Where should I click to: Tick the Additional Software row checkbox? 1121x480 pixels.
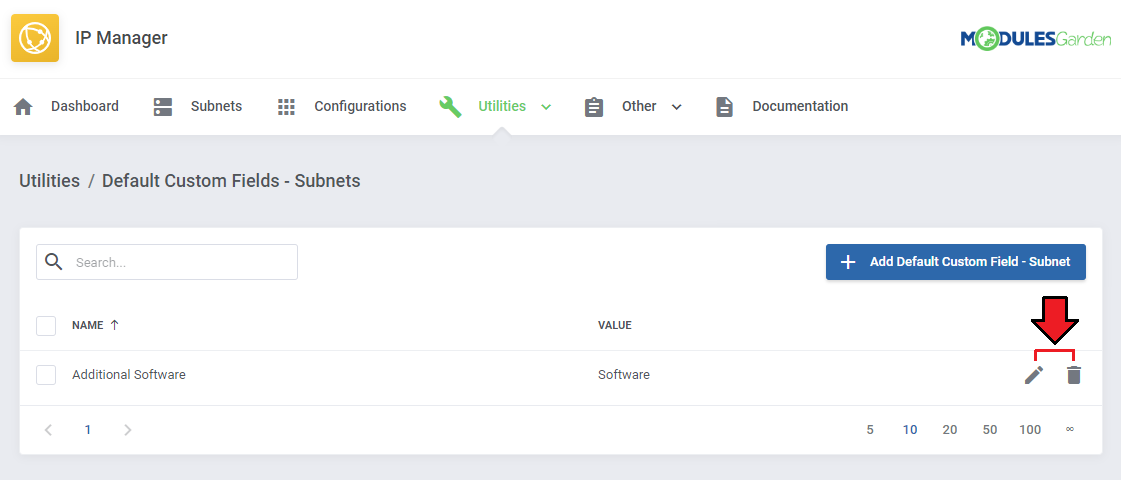pos(46,375)
